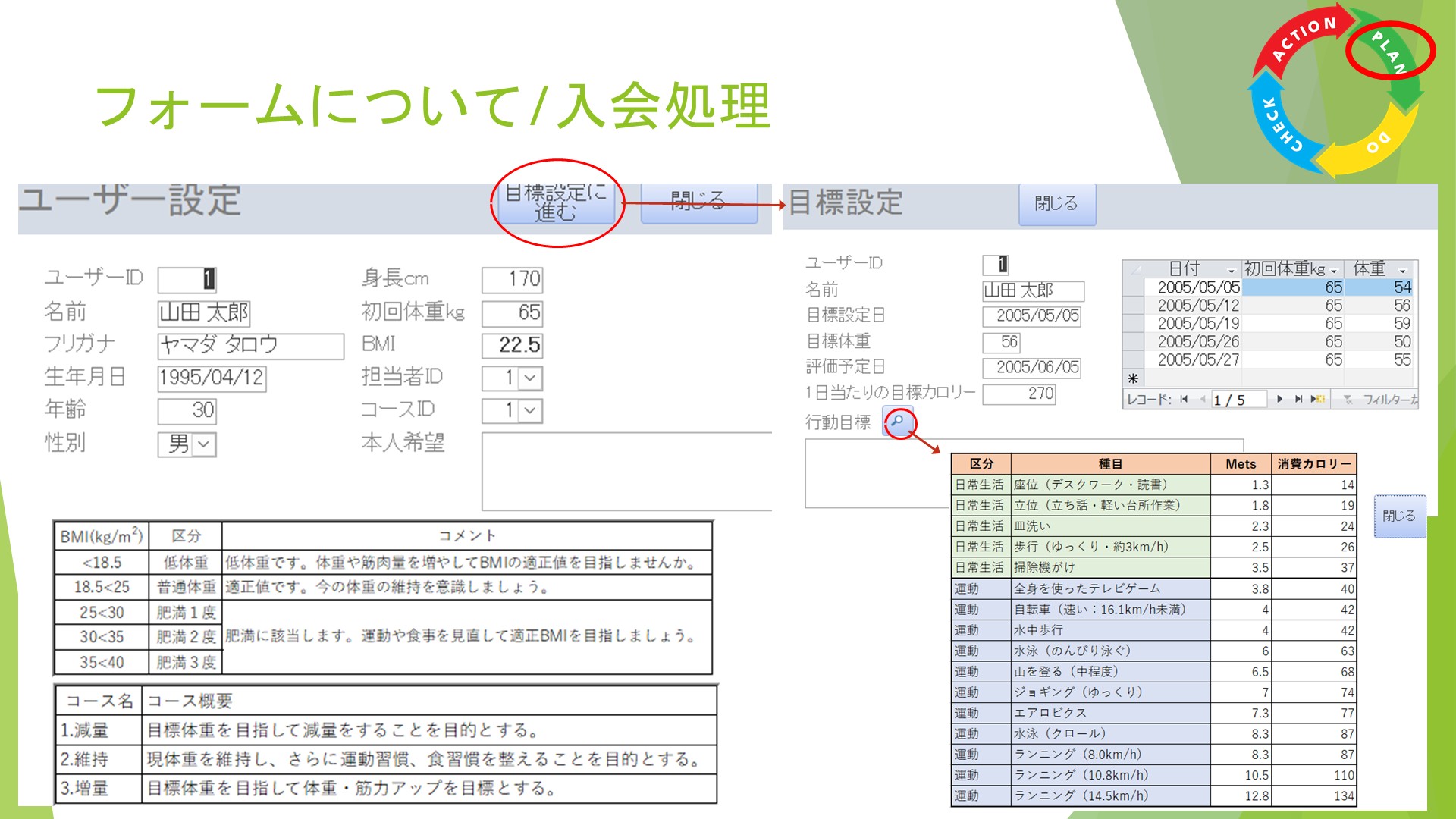Click the no-filter funnel icon

tap(1348, 400)
